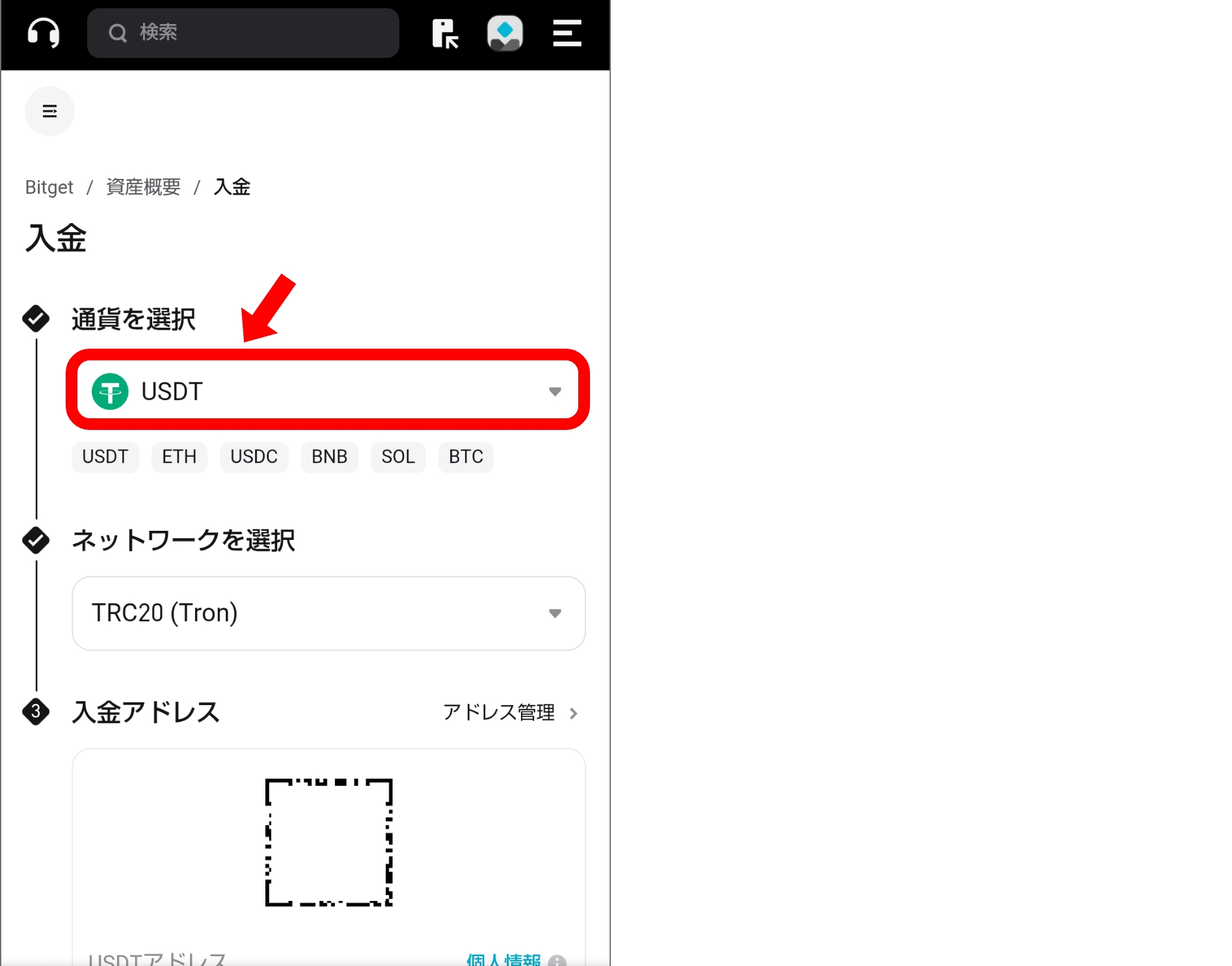Click the magnifier icon in the search bar

(x=118, y=33)
